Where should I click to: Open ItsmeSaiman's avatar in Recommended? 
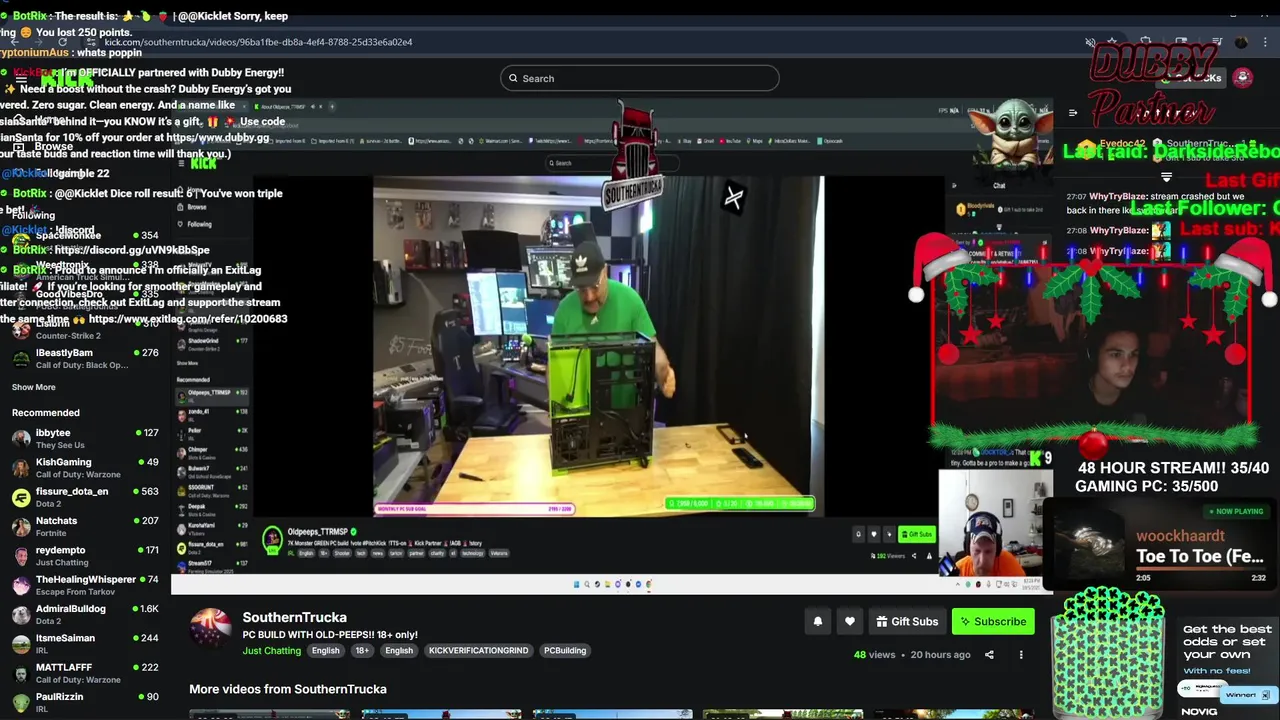pyautogui.click(x=21, y=643)
